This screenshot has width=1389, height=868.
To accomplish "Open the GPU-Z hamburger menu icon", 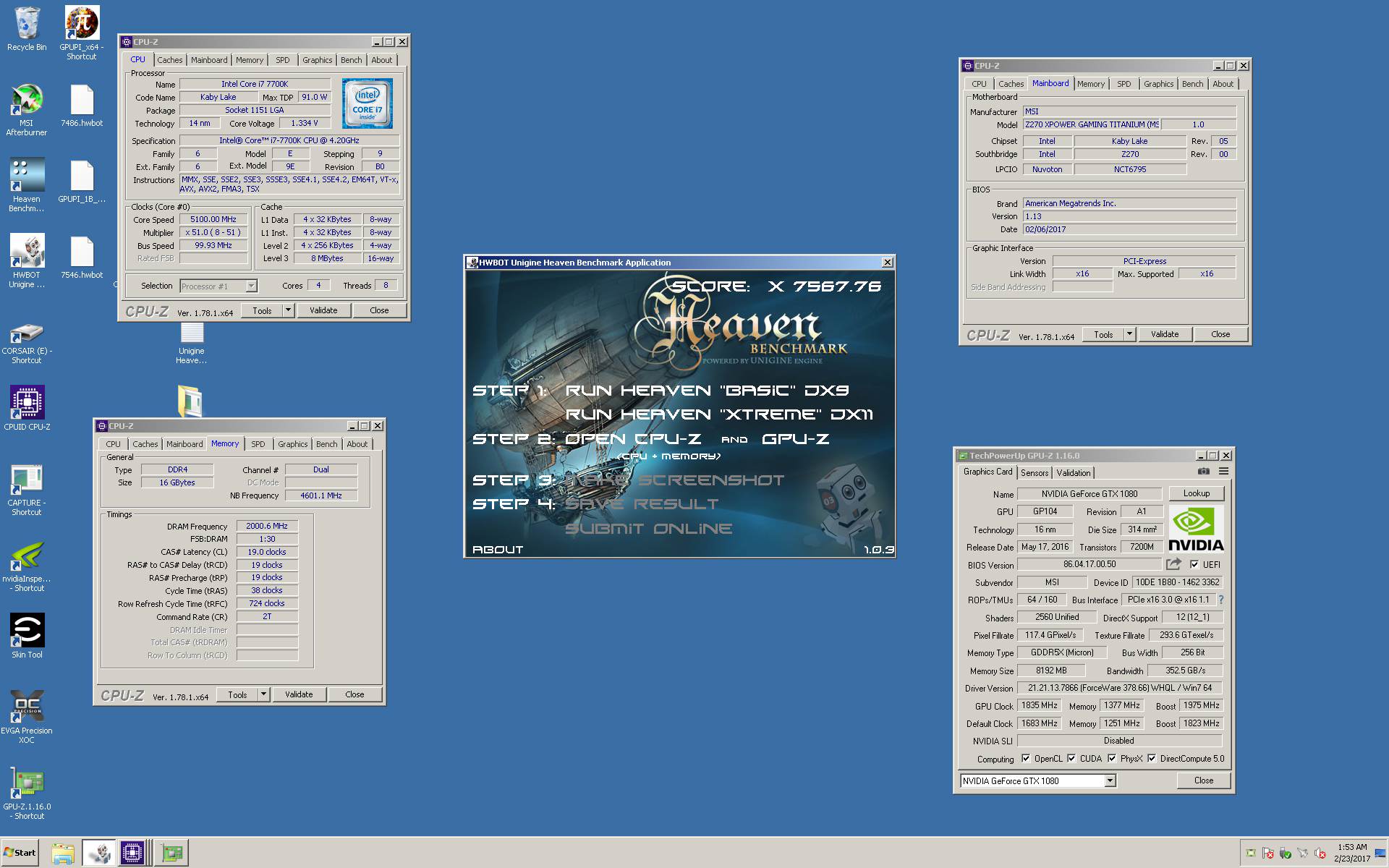I will coord(1223,472).
